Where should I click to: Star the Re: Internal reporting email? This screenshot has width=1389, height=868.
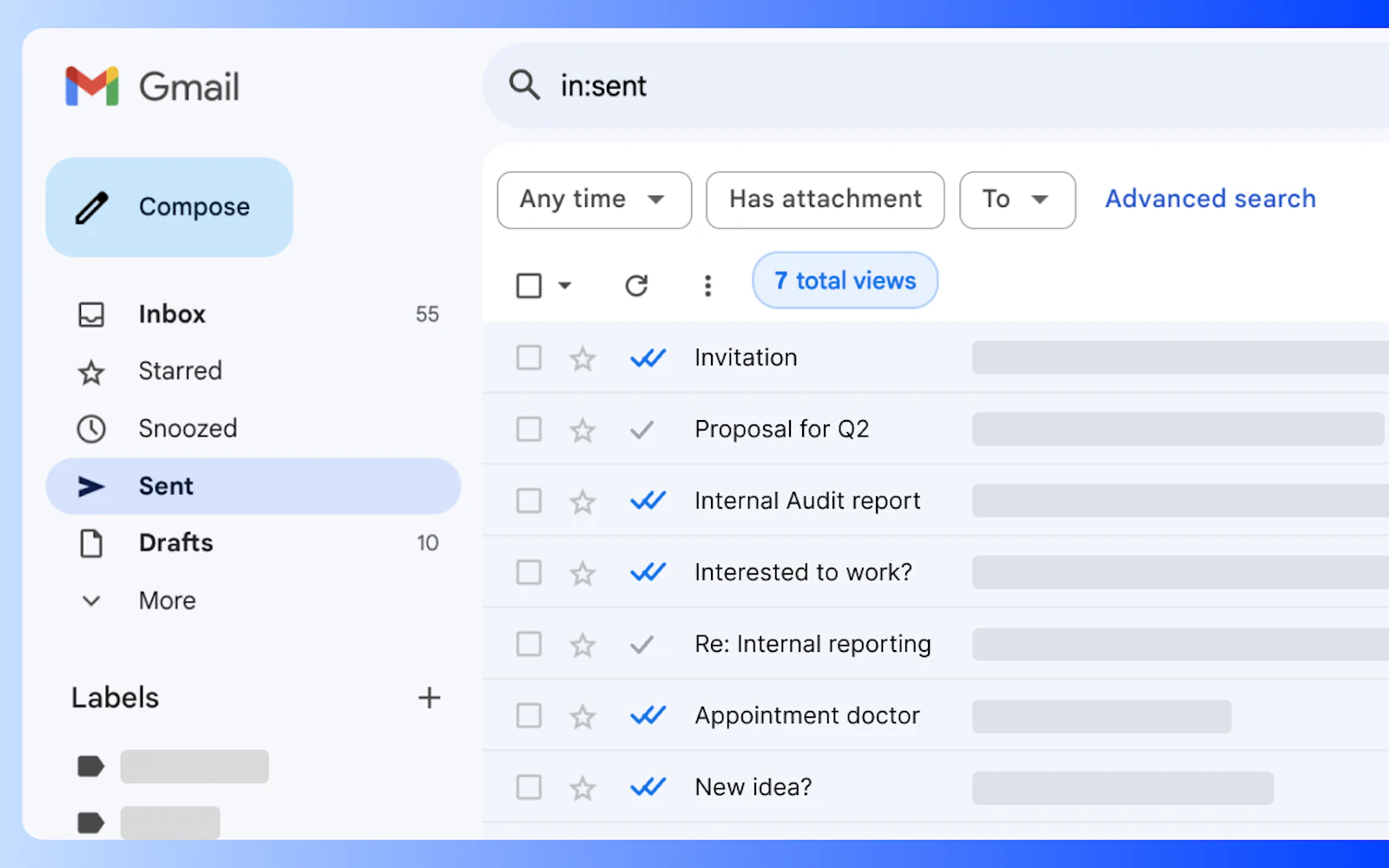(x=583, y=645)
